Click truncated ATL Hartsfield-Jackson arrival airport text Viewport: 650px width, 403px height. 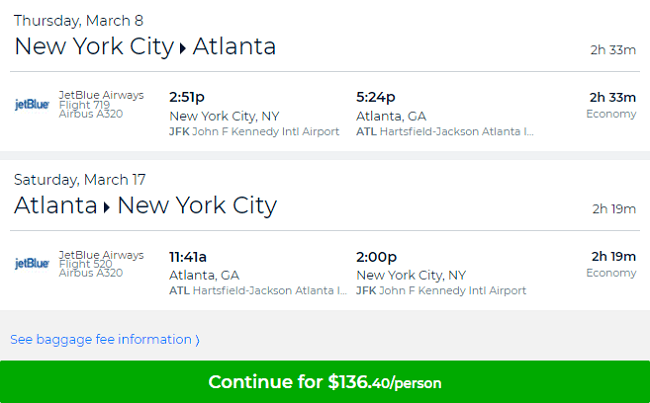point(445,131)
